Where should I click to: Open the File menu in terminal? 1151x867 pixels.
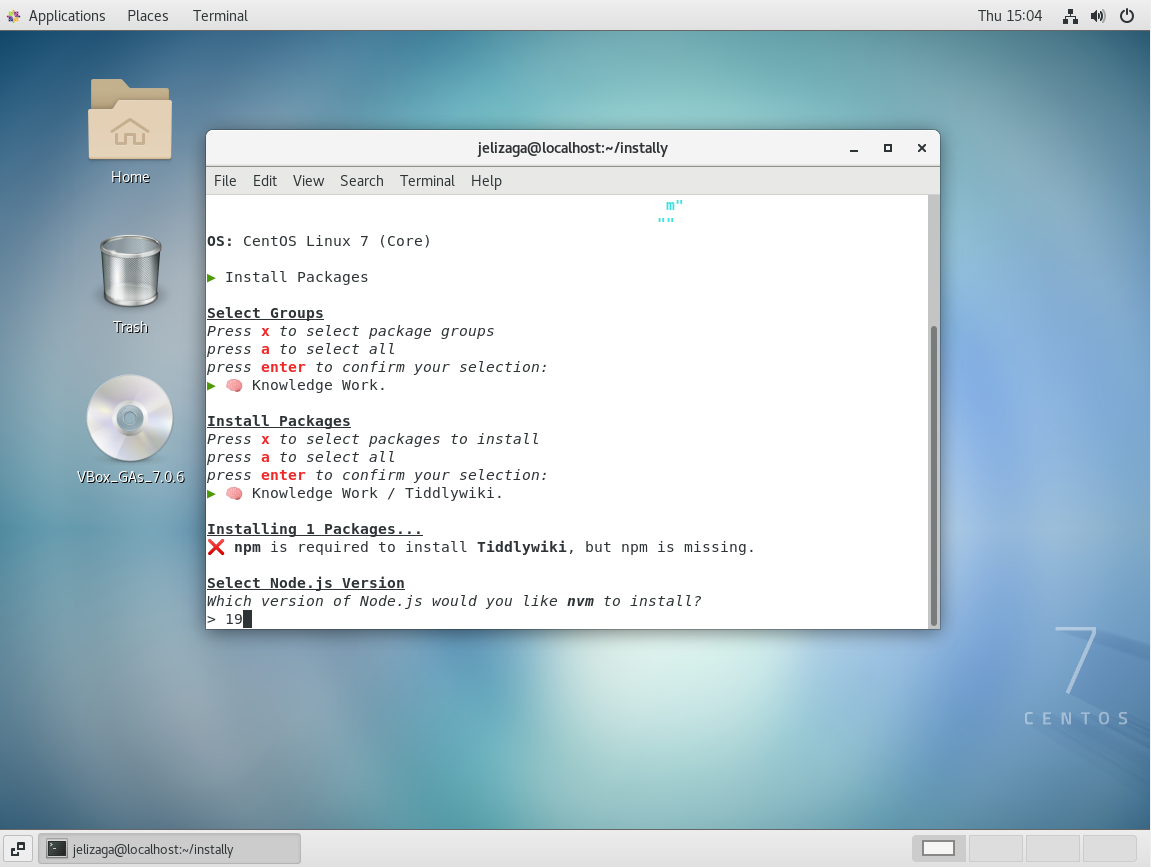tap(225, 181)
